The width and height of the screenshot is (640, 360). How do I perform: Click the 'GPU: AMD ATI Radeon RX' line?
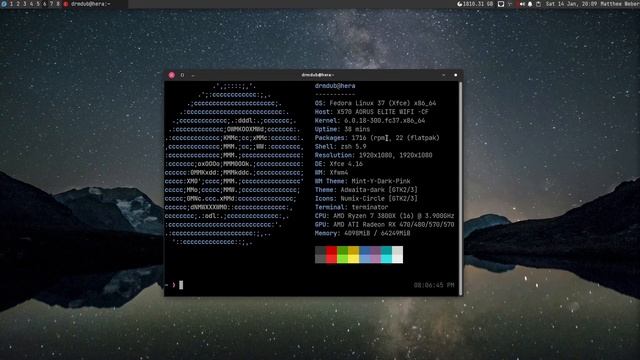tap(384, 224)
